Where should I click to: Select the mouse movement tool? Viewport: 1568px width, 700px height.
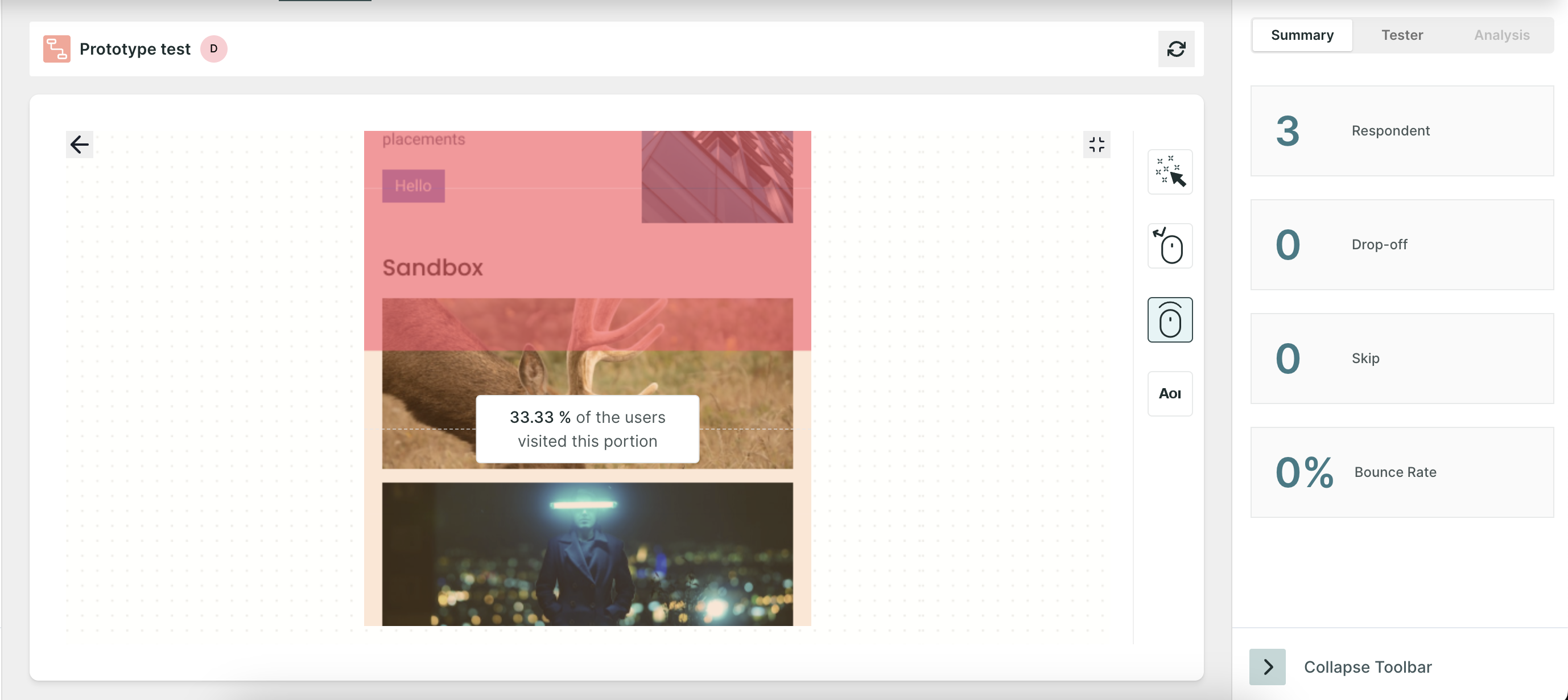click(1170, 246)
